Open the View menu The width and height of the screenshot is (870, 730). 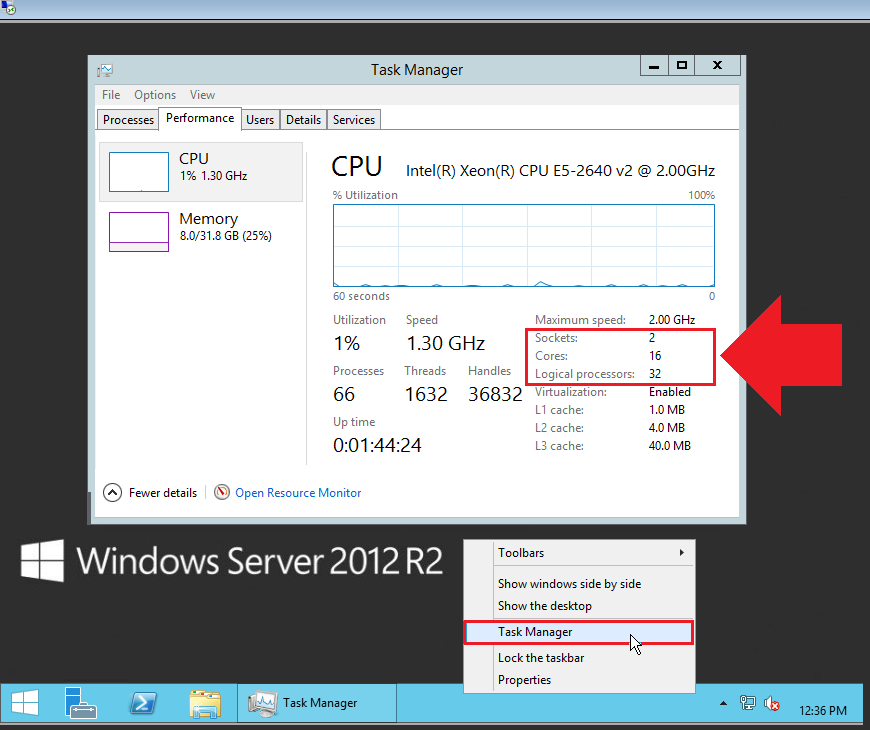coord(202,95)
